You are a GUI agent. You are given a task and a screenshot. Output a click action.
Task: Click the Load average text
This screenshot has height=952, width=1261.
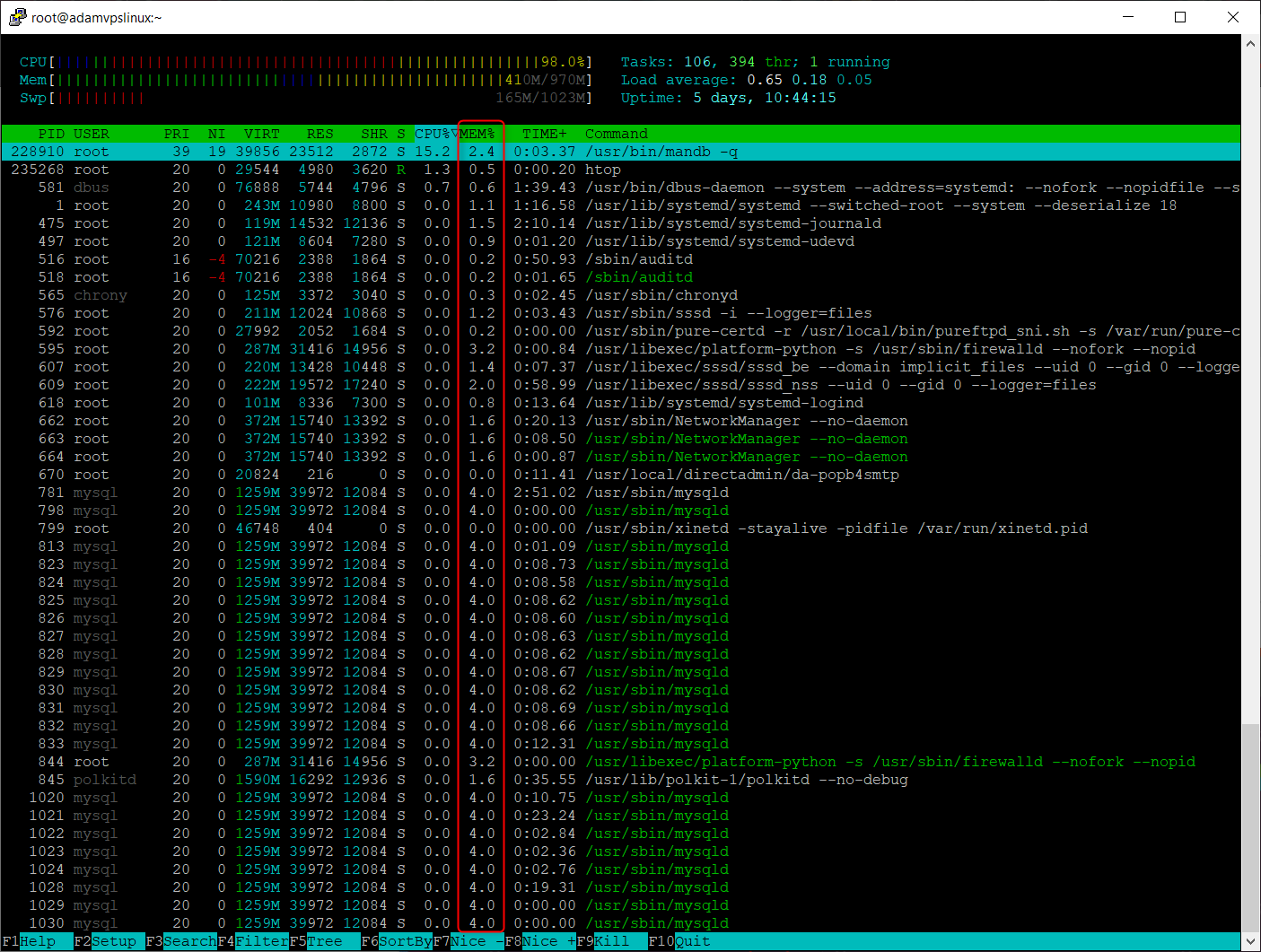[x=747, y=80]
